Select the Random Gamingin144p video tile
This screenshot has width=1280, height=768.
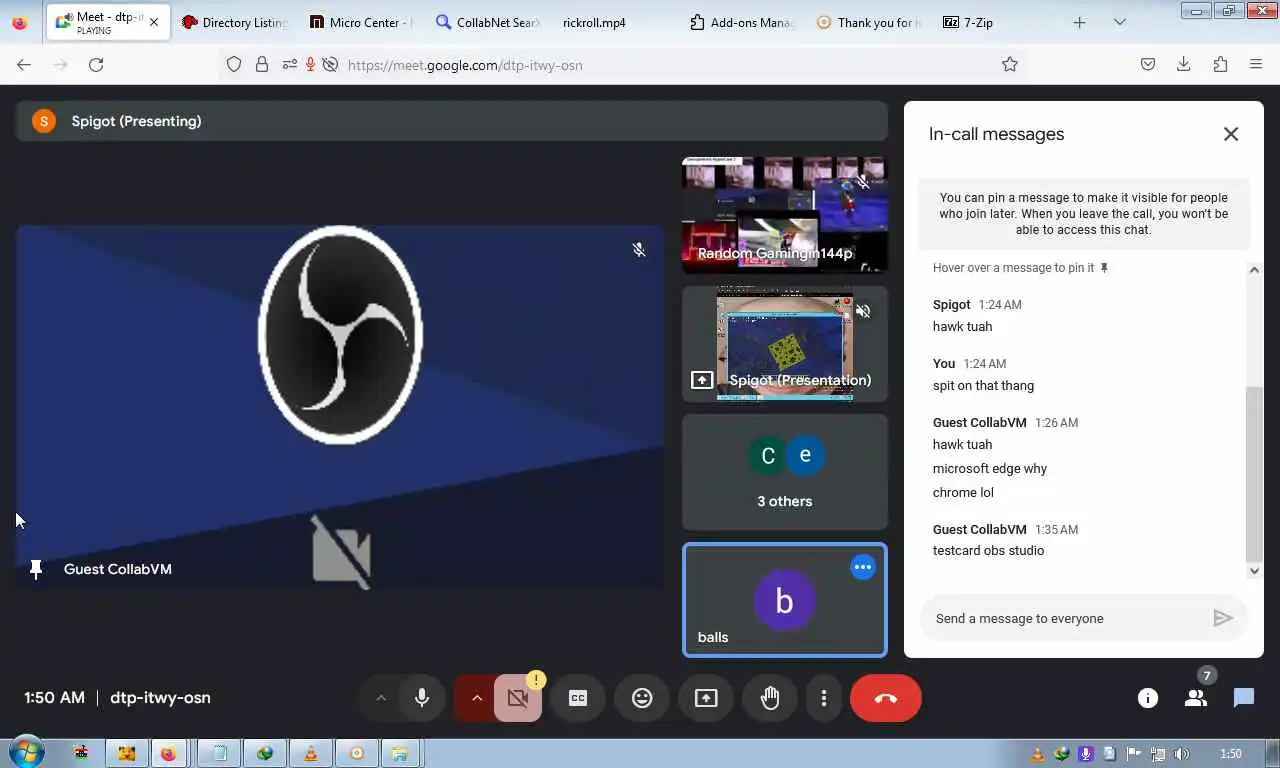tap(785, 214)
